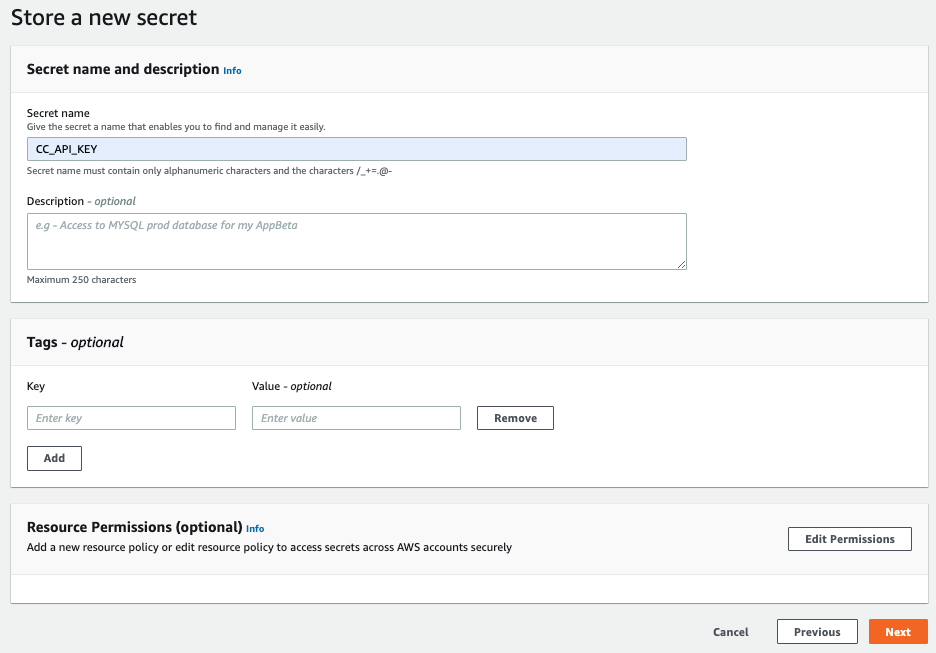Open Info link beside Secret name and description
The height and width of the screenshot is (653, 936).
click(232, 70)
